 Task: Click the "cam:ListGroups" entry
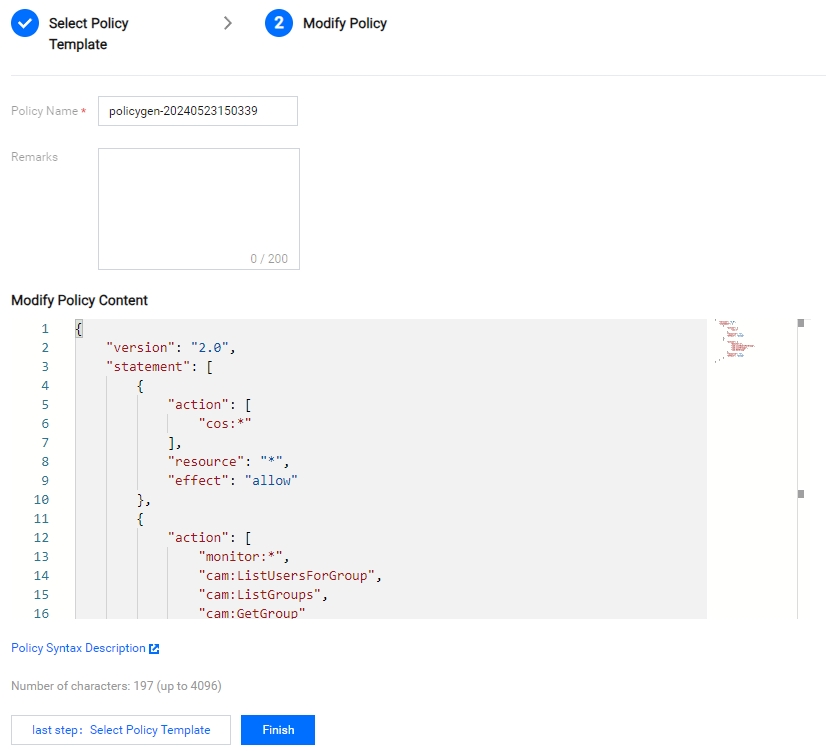(x=263, y=594)
